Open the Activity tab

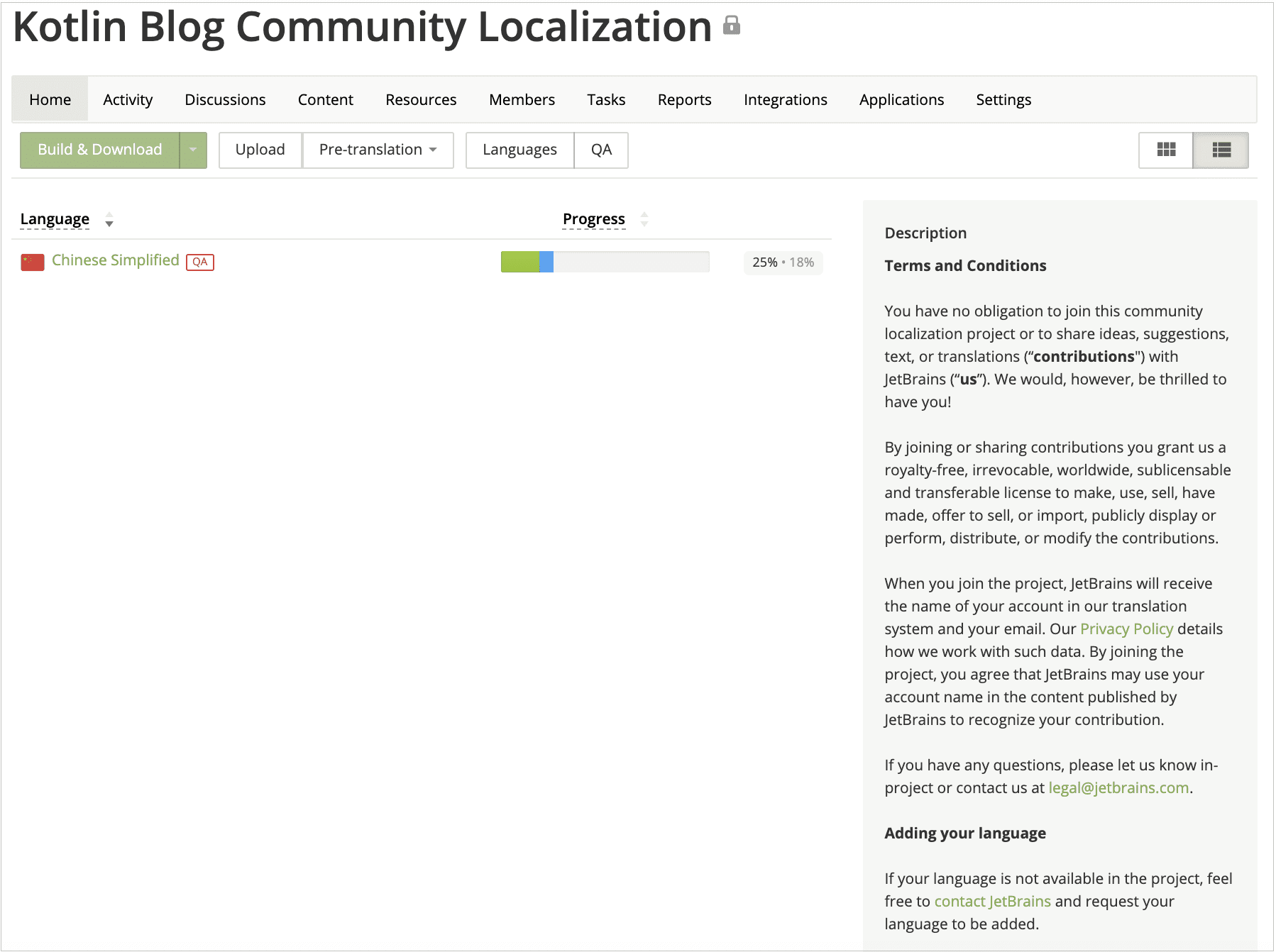coord(128,99)
